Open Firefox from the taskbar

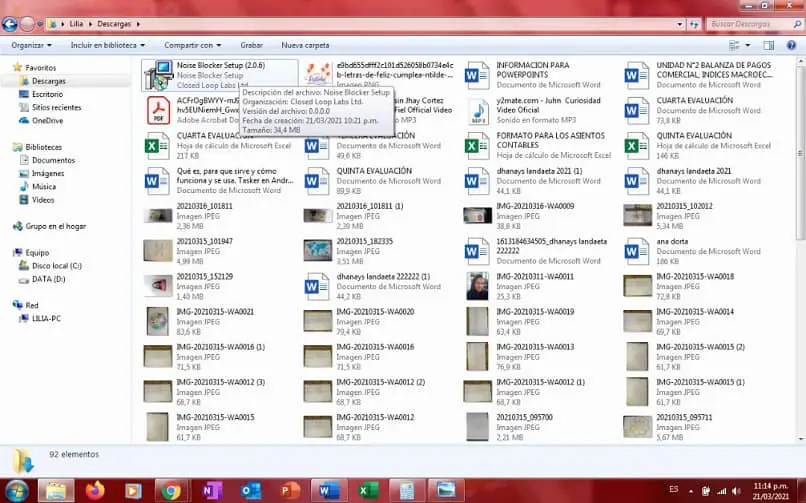point(95,490)
